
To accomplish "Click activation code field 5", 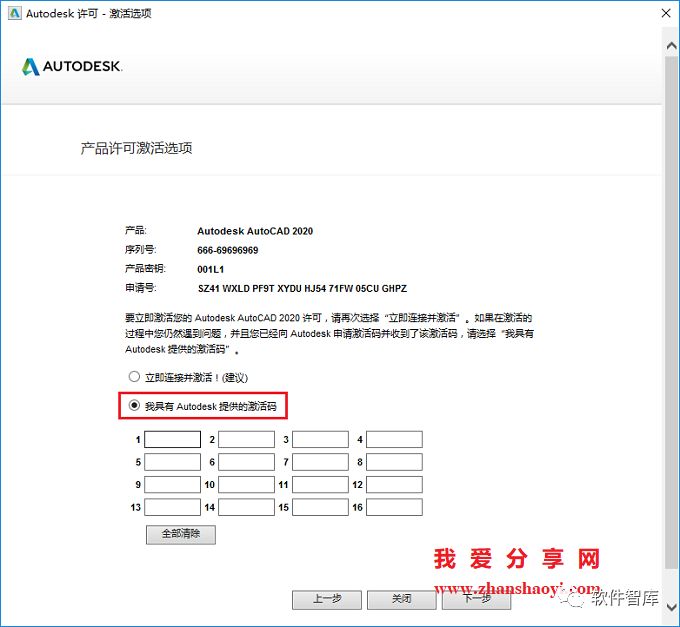I will 173,462.
